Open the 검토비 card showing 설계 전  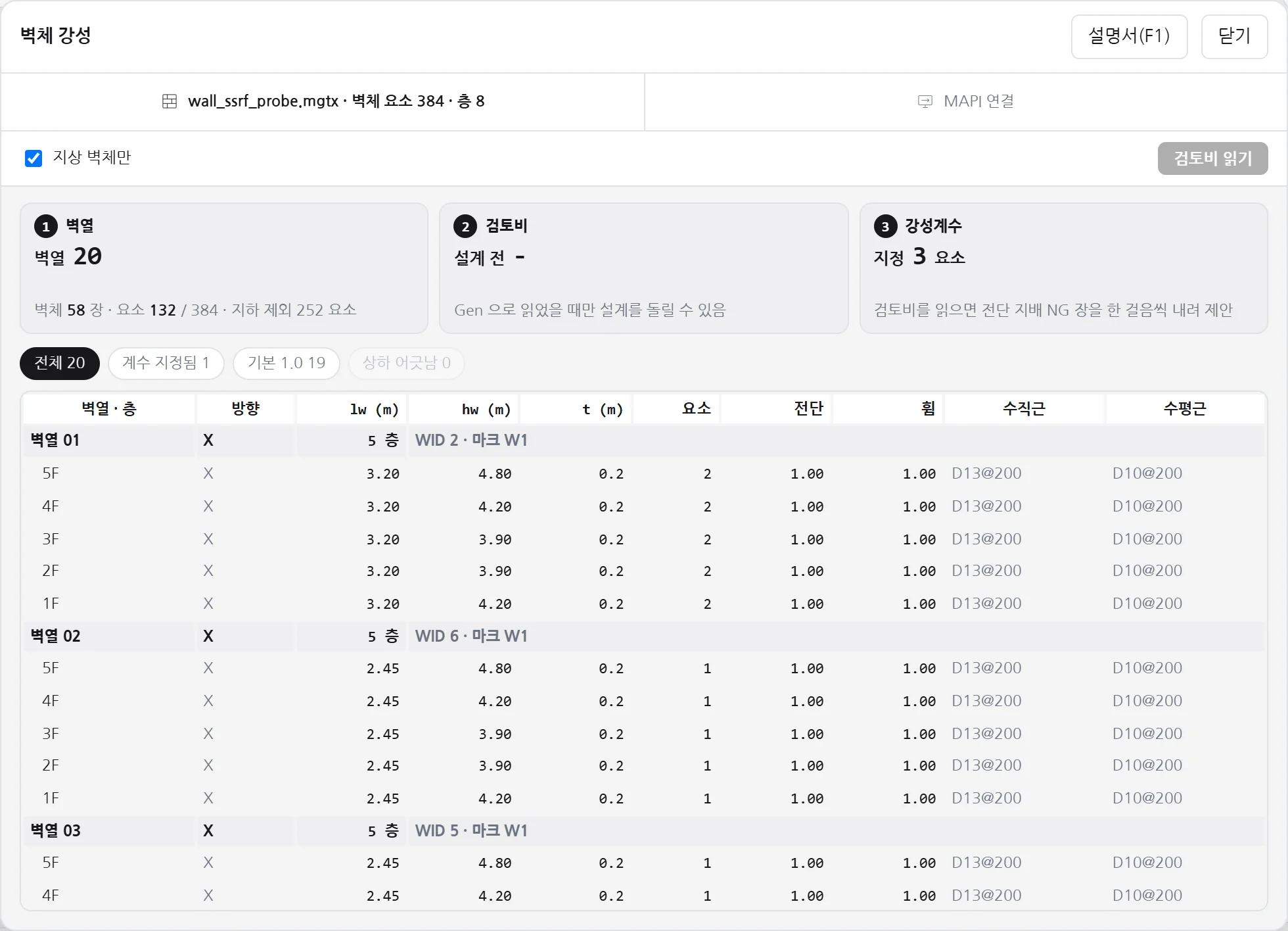pyautogui.click(x=644, y=268)
